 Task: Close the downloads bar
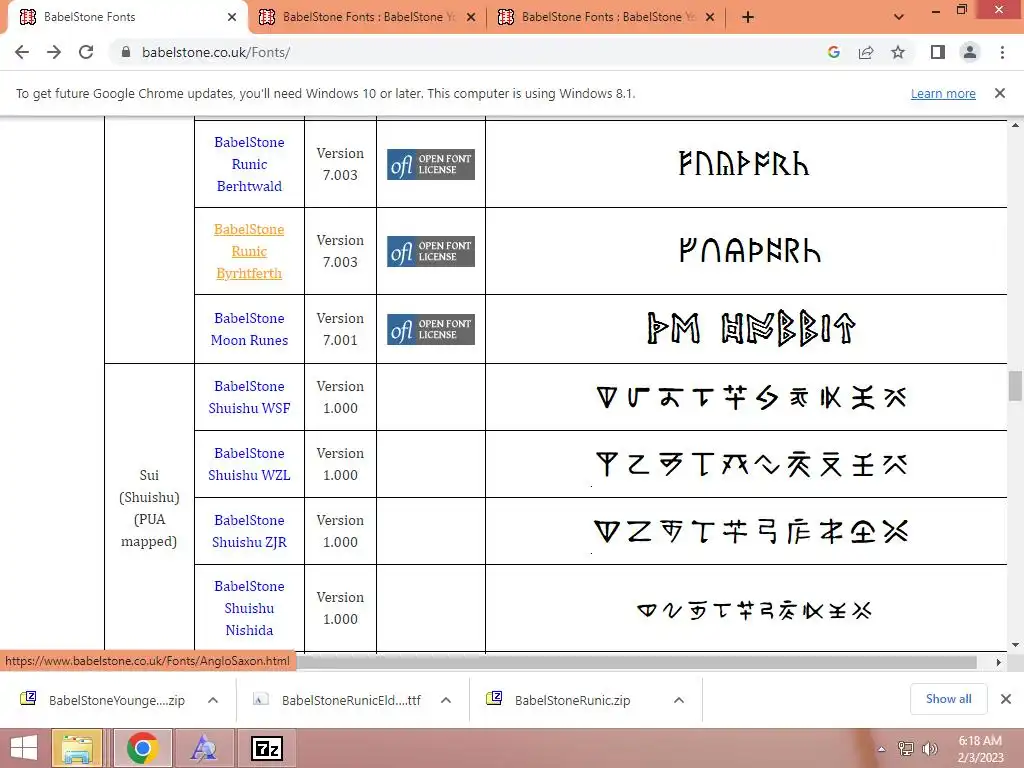click(1006, 699)
